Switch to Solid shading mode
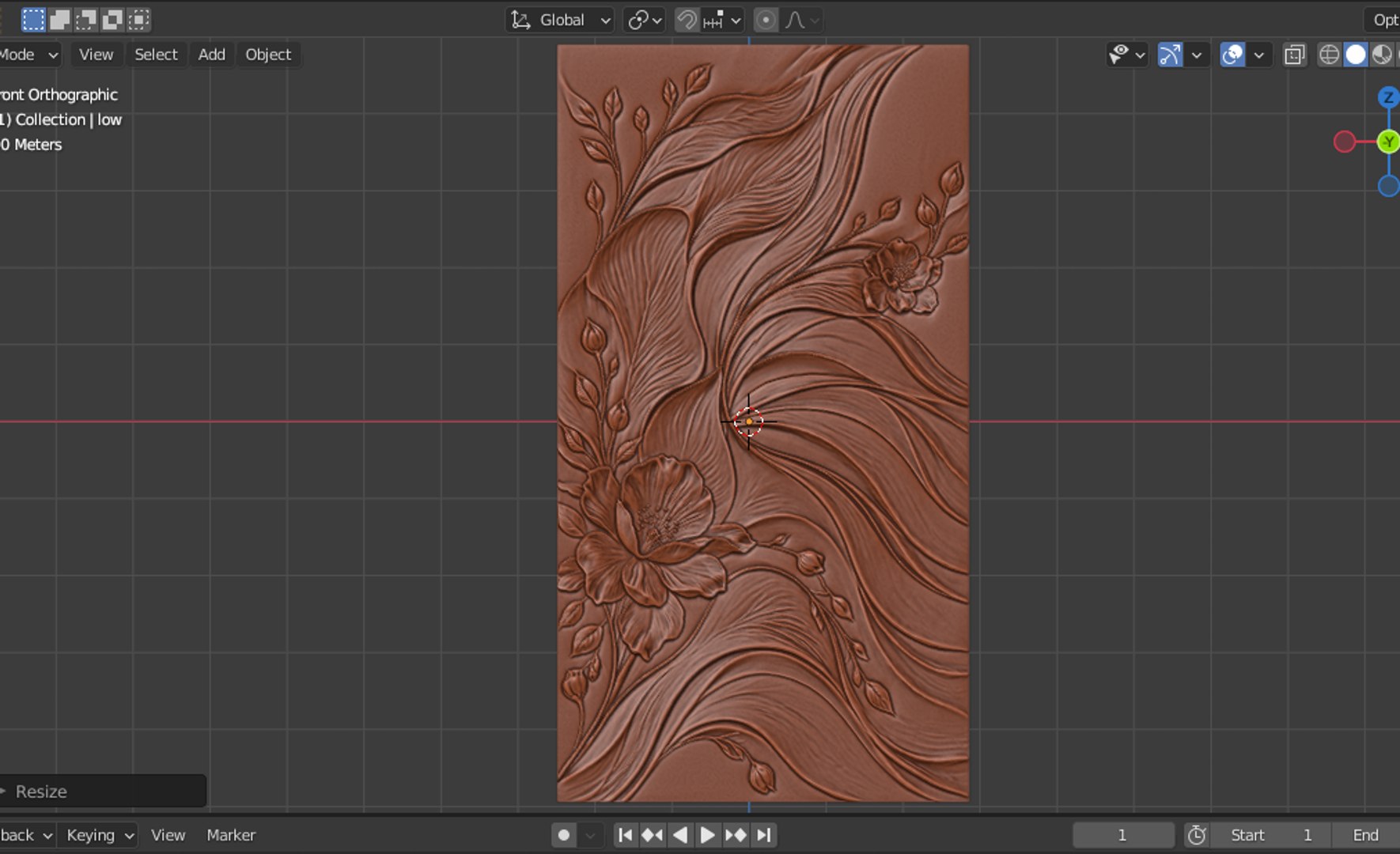 pos(1356,55)
